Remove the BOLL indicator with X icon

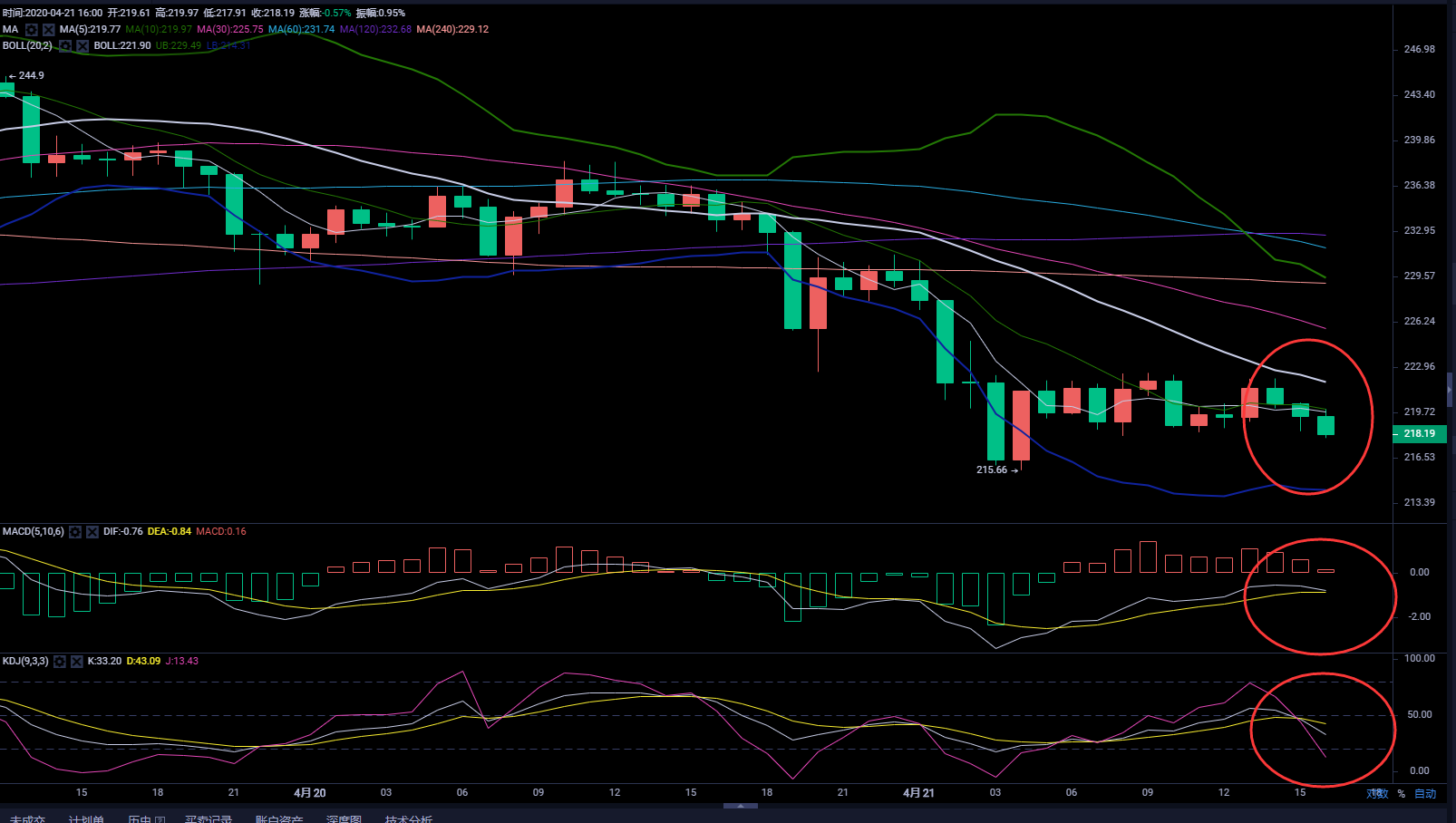pyautogui.click(x=83, y=45)
